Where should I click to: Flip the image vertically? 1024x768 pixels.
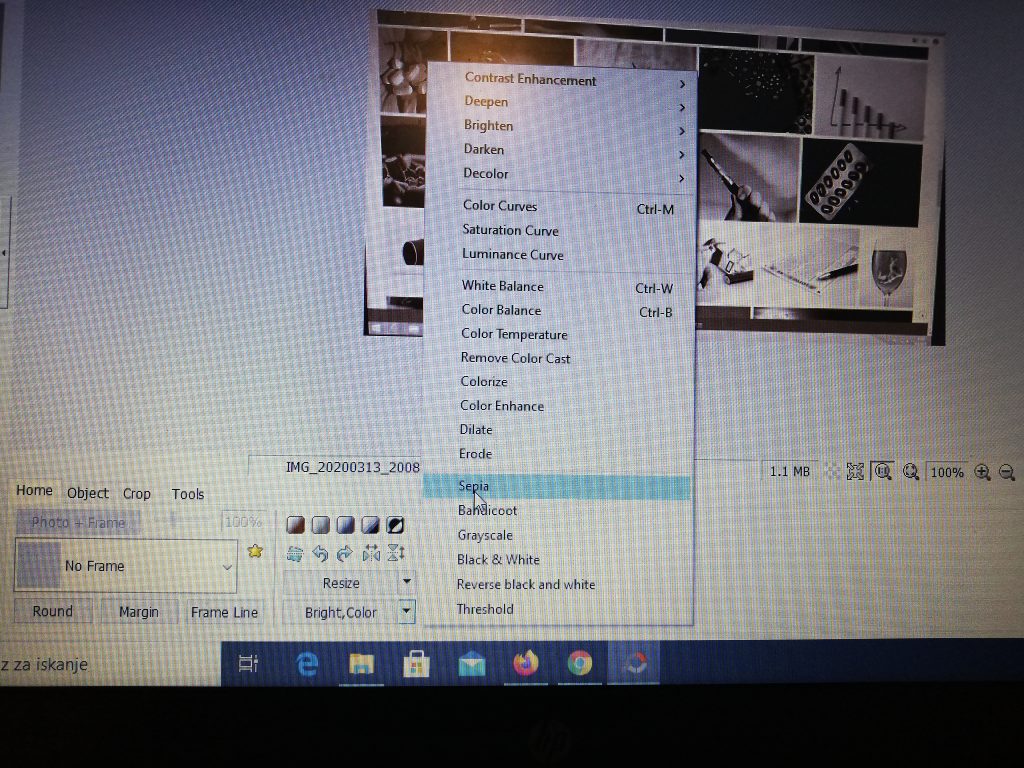[396, 554]
